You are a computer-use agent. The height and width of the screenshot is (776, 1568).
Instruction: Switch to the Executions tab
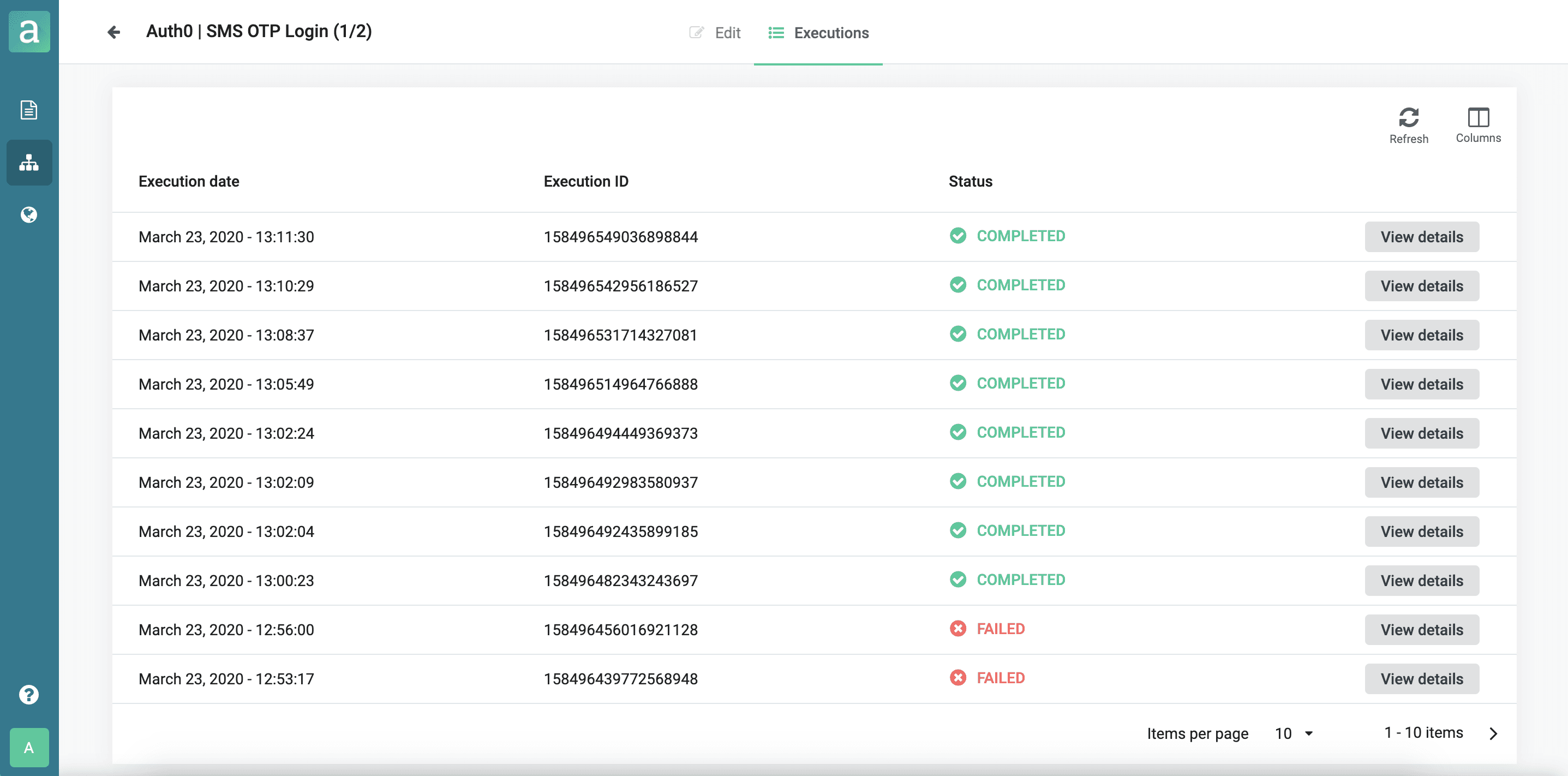click(x=818, y=33)
